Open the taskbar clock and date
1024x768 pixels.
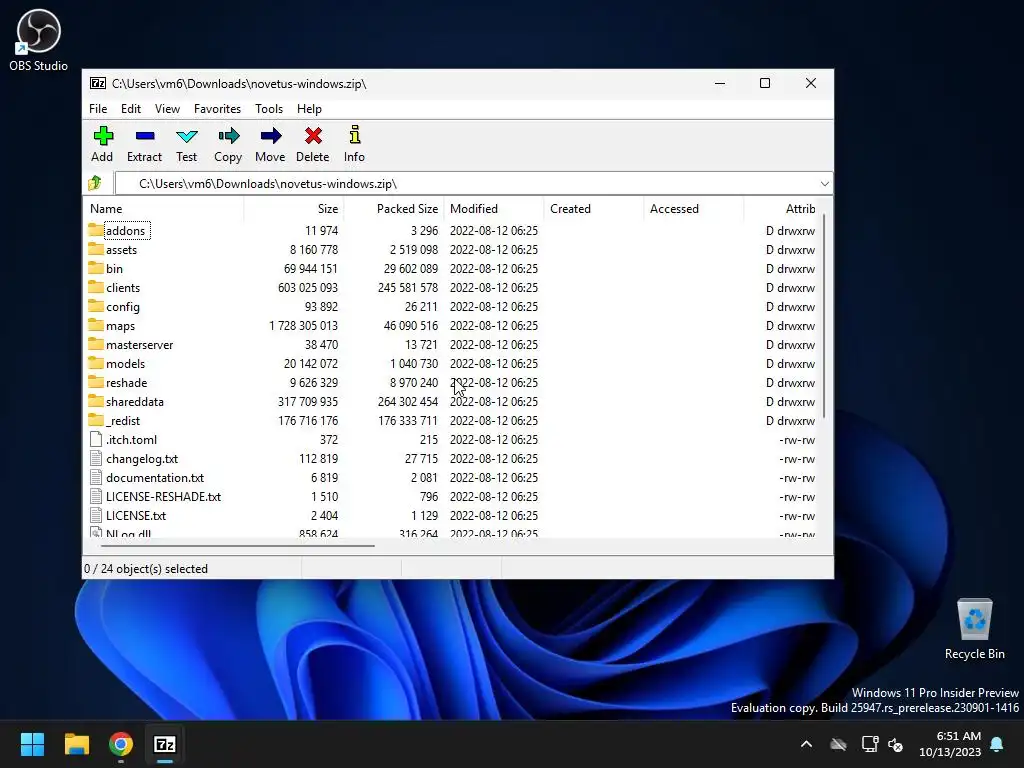pyautogui.click(x=950, y=744)
